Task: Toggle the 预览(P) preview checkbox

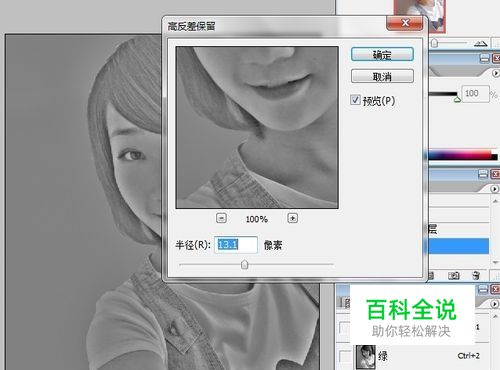Action: pyautogui.click(x=355, y=100)
